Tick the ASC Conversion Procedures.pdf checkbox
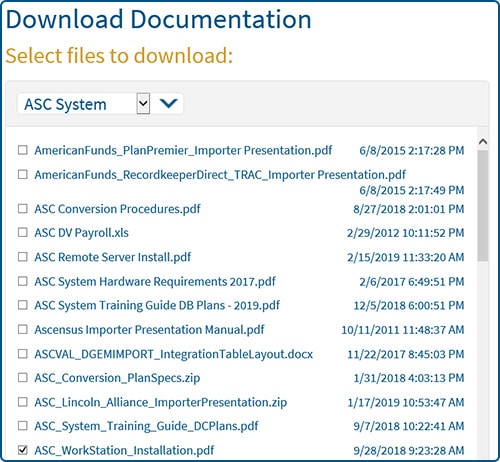Image resolution: width=500 pixels, height=462 pixels. [x=23, y=209]
